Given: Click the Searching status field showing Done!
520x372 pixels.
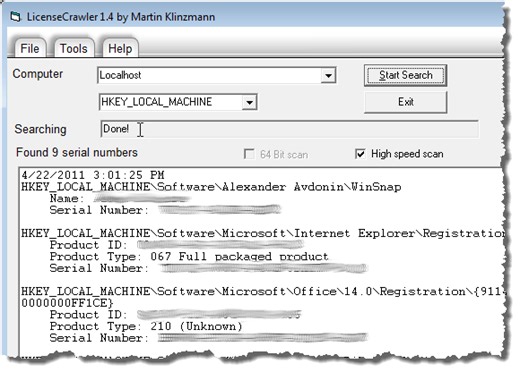Looking at the screenshot, I should [289, 129].
